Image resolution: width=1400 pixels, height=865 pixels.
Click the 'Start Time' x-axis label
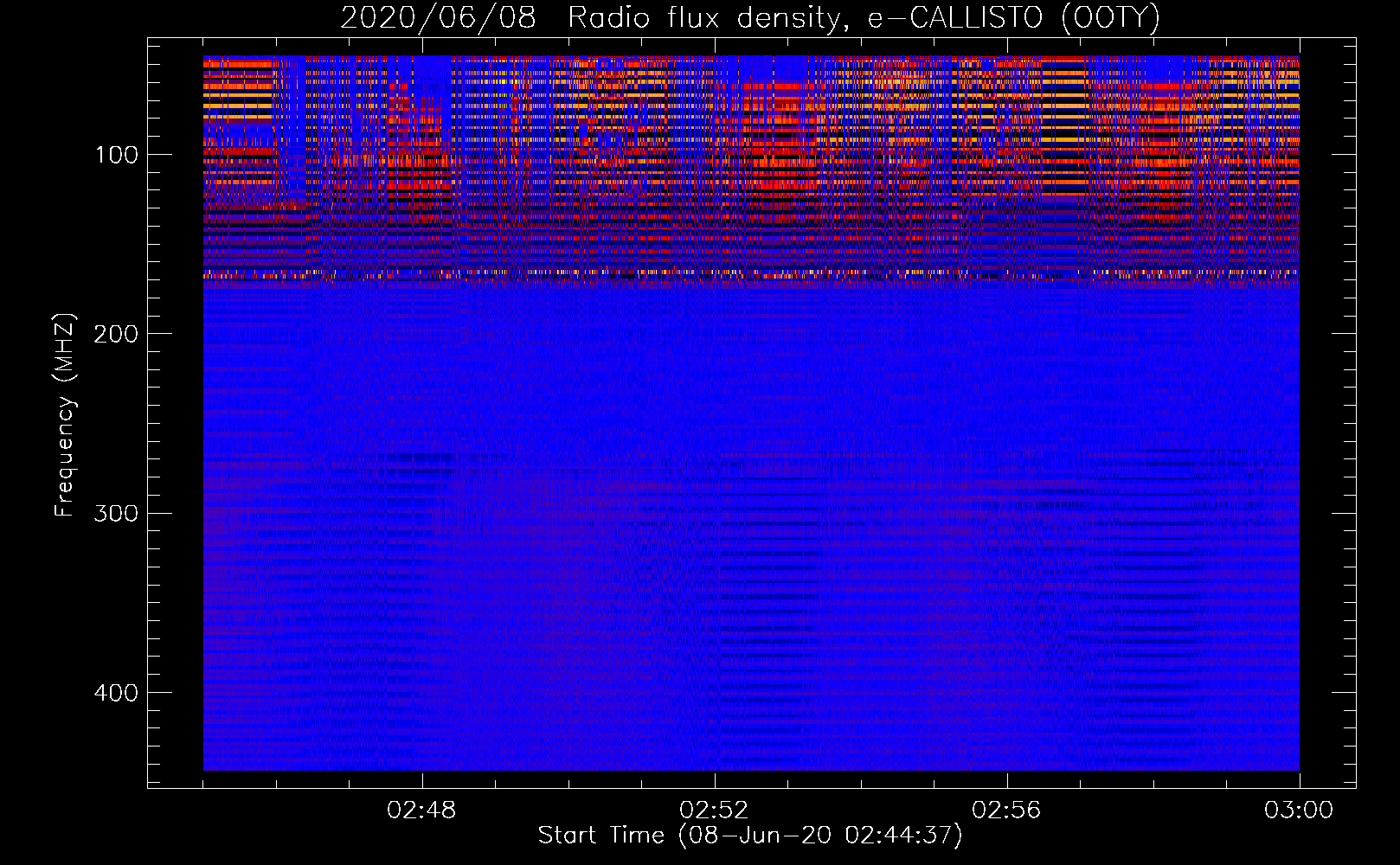click(x=750, y=836)
